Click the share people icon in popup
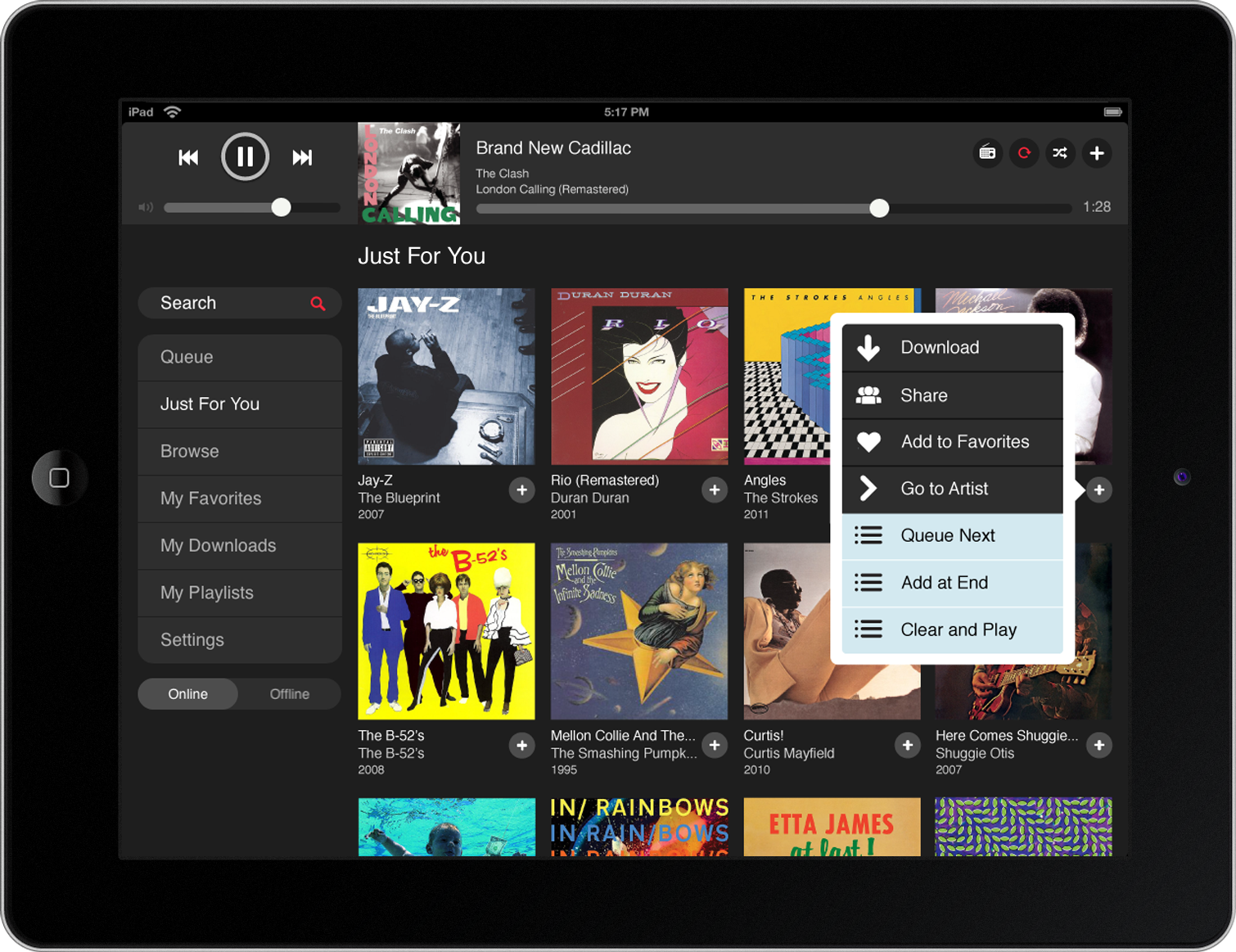The height and width of the screenshot is (952, 1236). 868,395
